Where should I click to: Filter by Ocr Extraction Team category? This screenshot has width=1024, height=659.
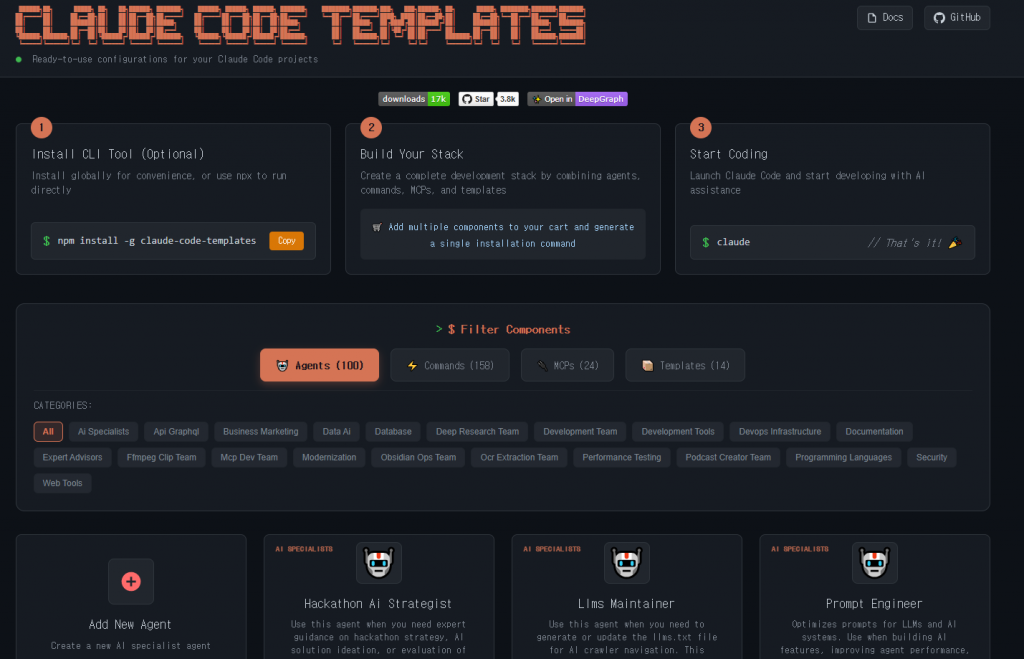[x=519, y=457]
